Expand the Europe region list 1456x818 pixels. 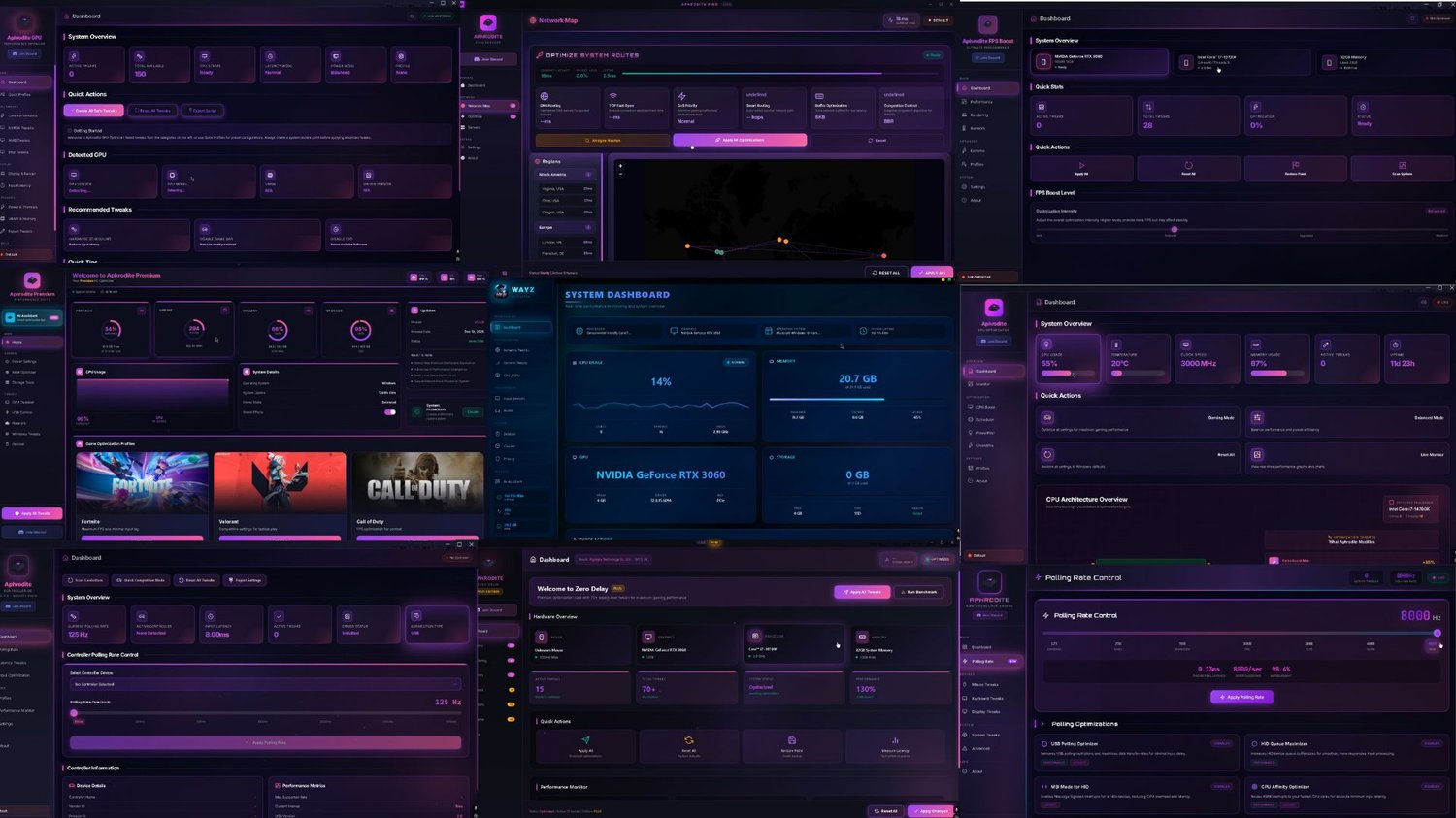click(566, 228)
